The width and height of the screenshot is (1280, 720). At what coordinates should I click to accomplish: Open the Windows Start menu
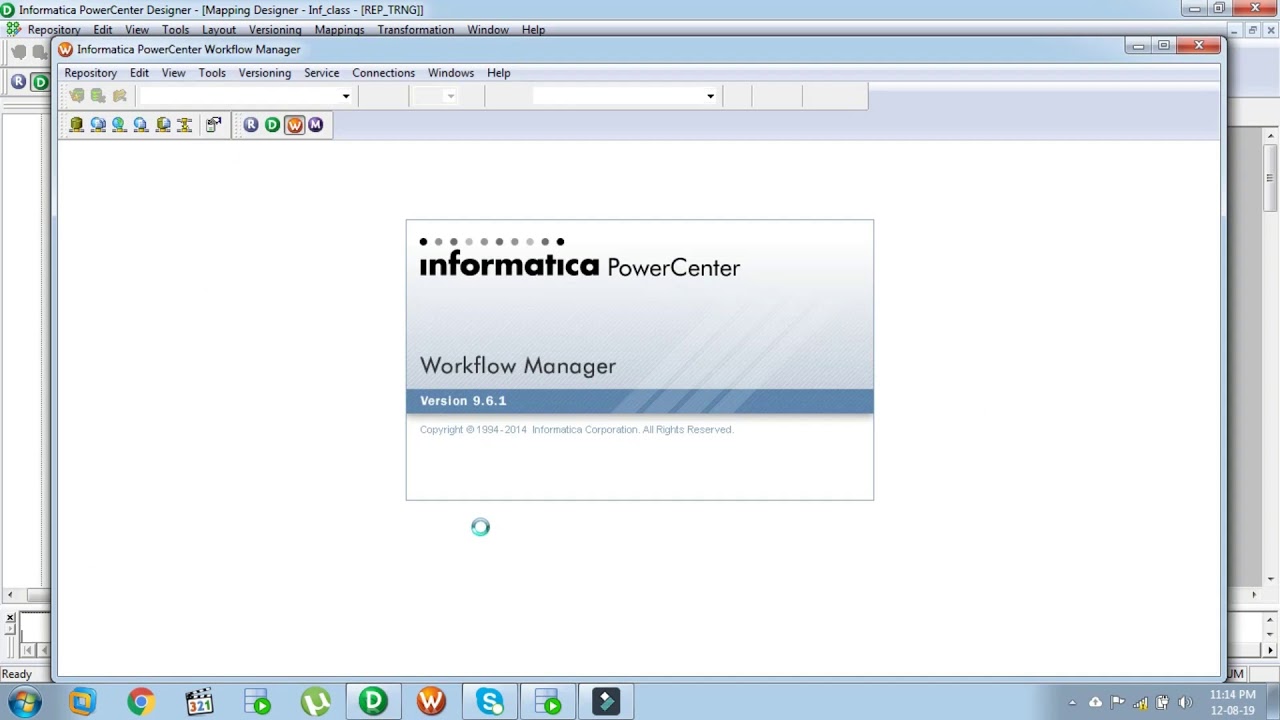pyautogui.click(x=25, y=702)
